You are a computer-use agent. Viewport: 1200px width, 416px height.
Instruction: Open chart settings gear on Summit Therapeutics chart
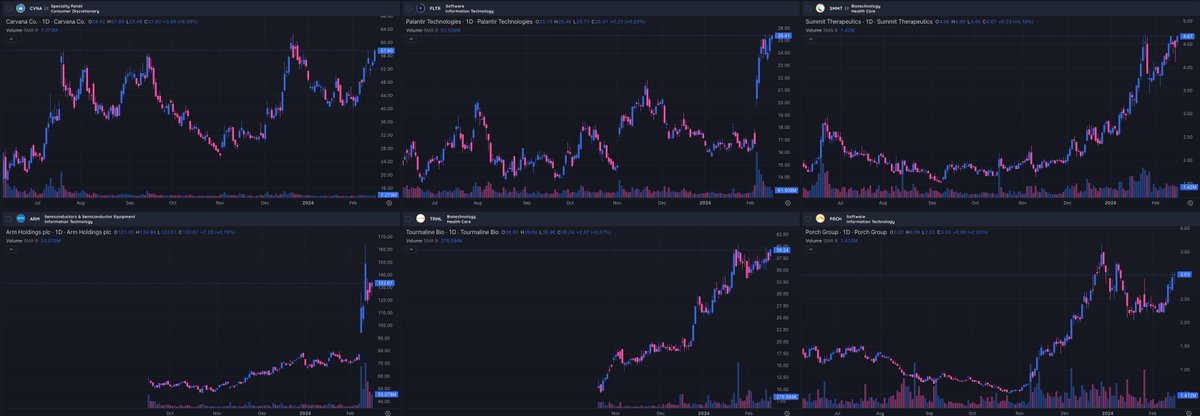point(1189,202)
